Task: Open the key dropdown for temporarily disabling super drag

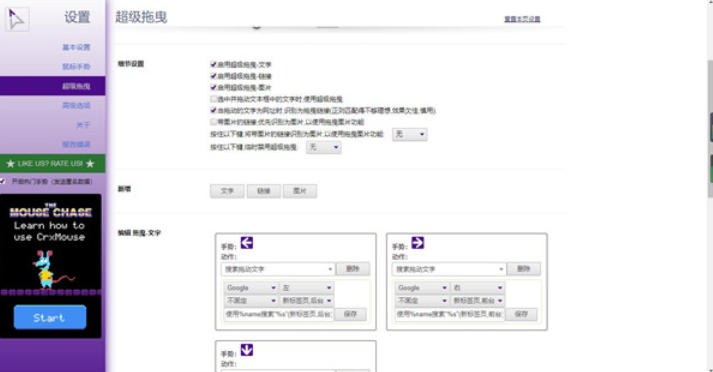Action: (x=323, y=147)
